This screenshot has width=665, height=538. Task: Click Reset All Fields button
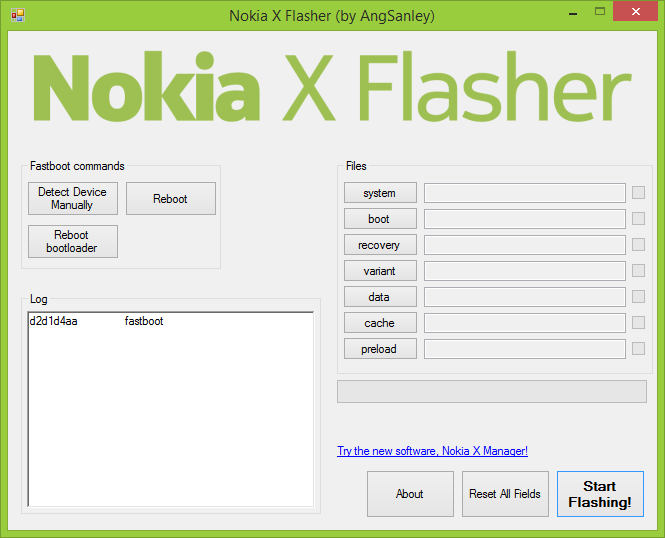tap(505, 494)
